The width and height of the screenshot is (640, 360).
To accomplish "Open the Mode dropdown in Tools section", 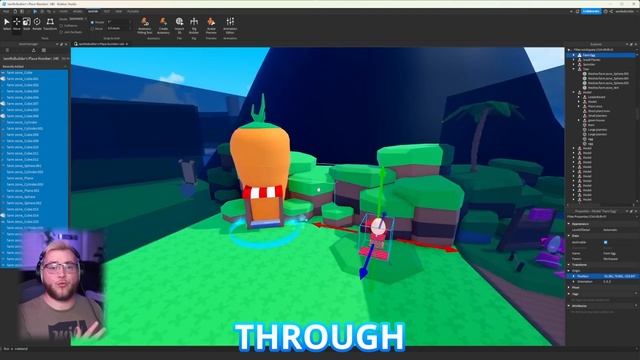I will pyautogui.click(x=78, y=19).
